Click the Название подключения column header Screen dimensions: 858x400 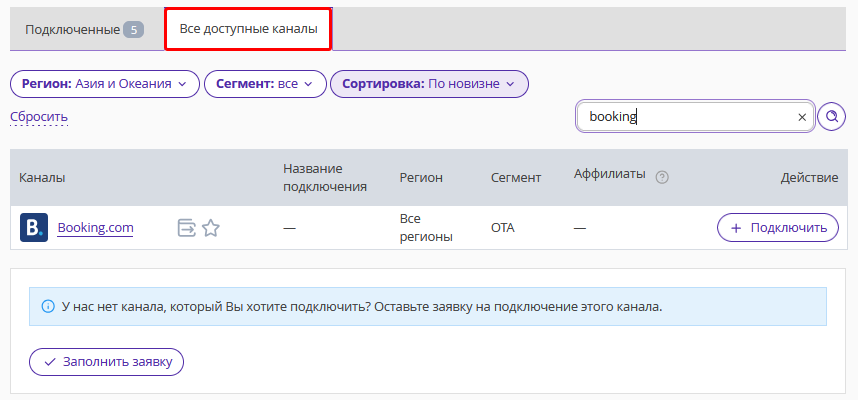[324, 177]
